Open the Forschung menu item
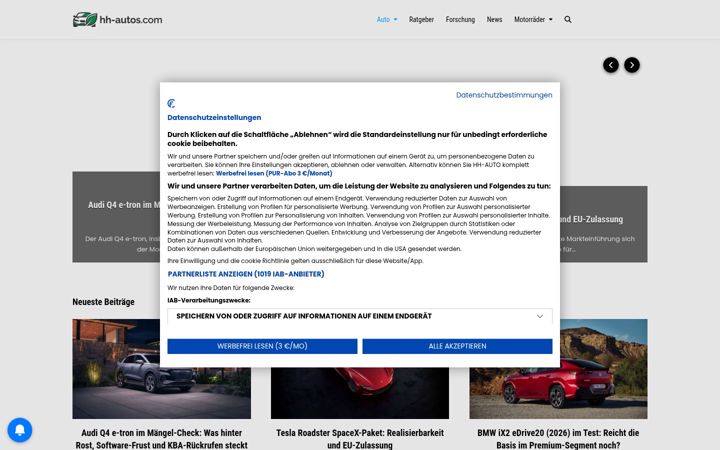Screen dimensions: 720x450 [460, 19]
